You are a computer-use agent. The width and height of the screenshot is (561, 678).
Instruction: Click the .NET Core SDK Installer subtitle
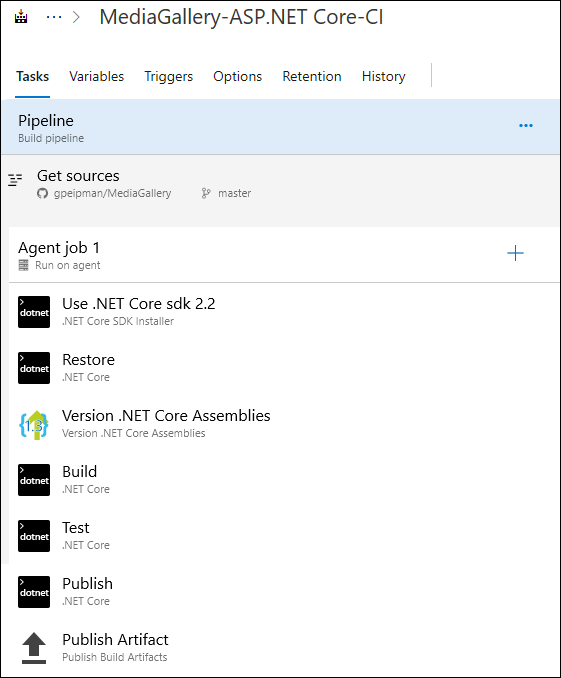pyautogui.click(x=118, y=321)
